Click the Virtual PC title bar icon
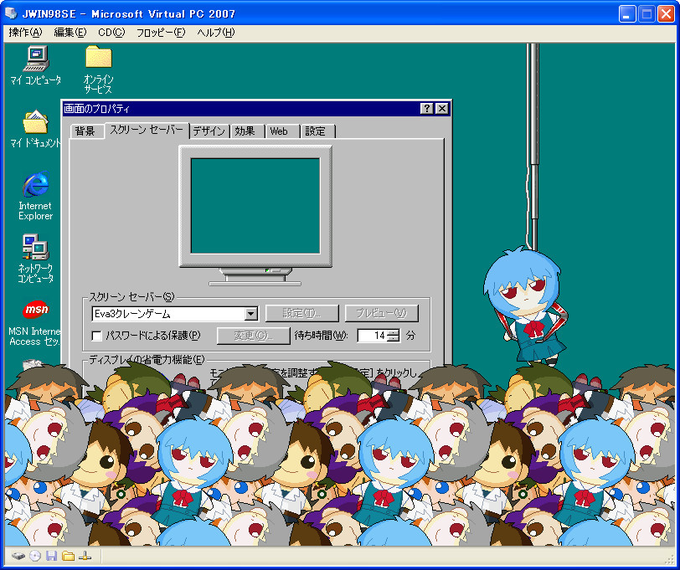Viewport: 680px width, 570px height. [x=11, y=13]
